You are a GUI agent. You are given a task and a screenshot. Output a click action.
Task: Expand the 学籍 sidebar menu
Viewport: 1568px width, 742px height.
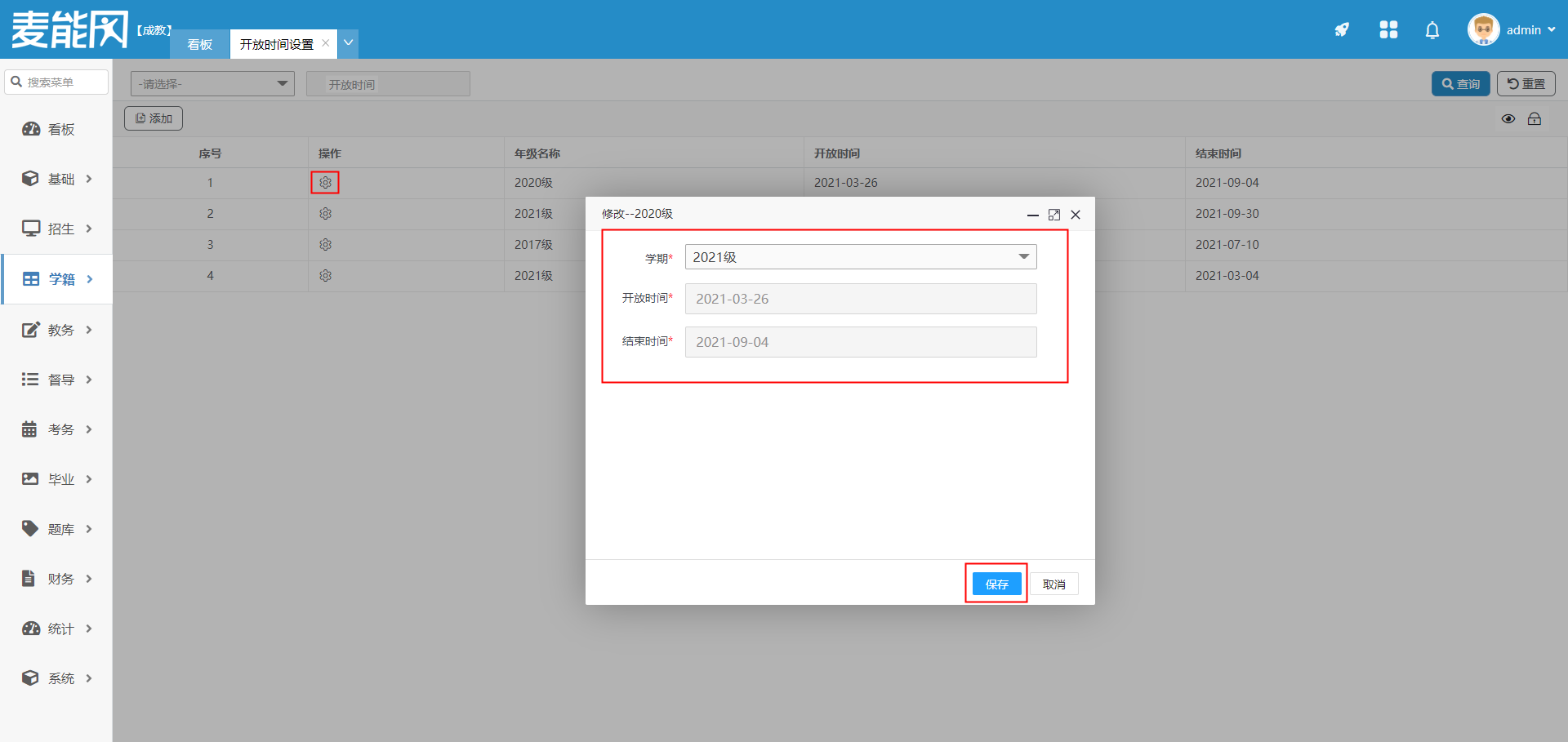tap(57, 279)
